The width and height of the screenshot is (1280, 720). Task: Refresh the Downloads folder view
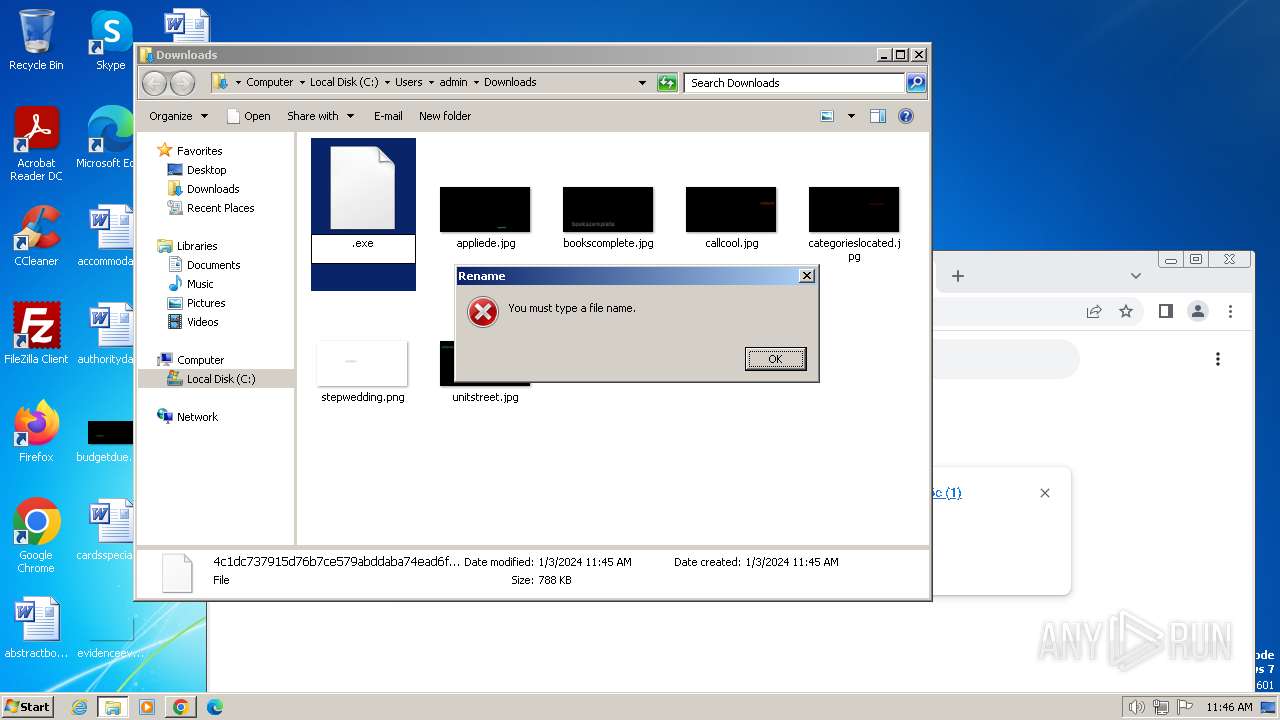pyautogui.click(x=667, y=83)
